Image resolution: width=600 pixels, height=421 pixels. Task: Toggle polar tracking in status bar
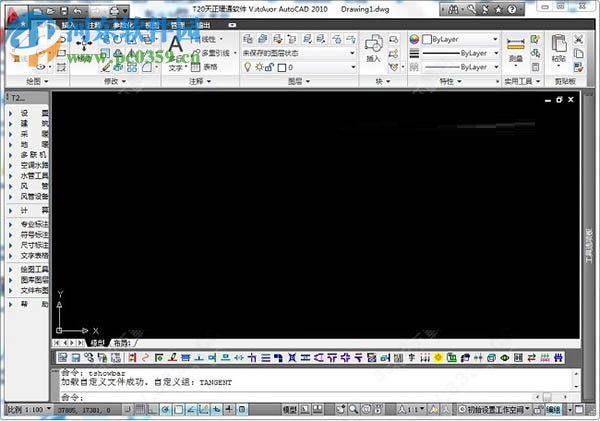166,410
